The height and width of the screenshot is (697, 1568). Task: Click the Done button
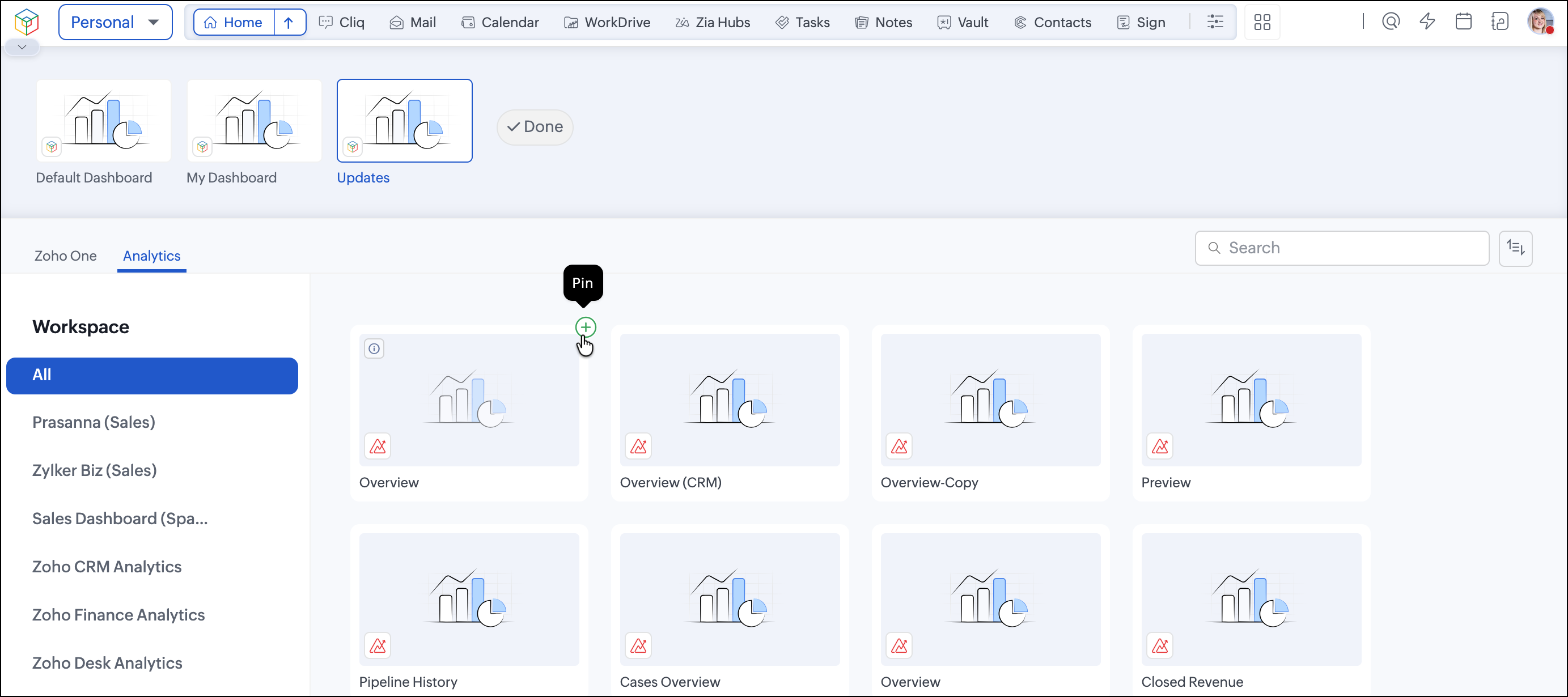point(535,126)
